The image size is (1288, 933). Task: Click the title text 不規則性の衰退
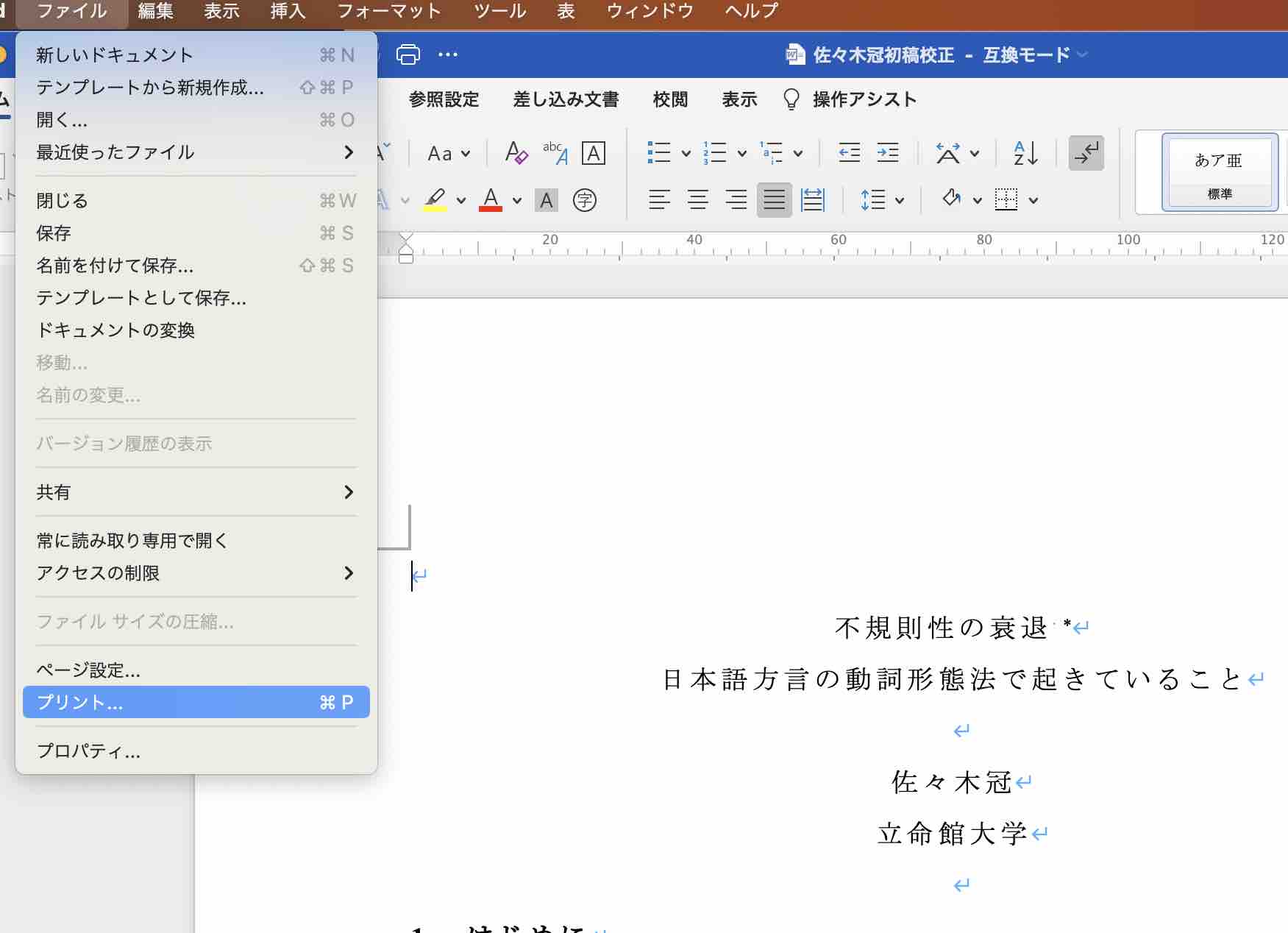click(941, 628)
